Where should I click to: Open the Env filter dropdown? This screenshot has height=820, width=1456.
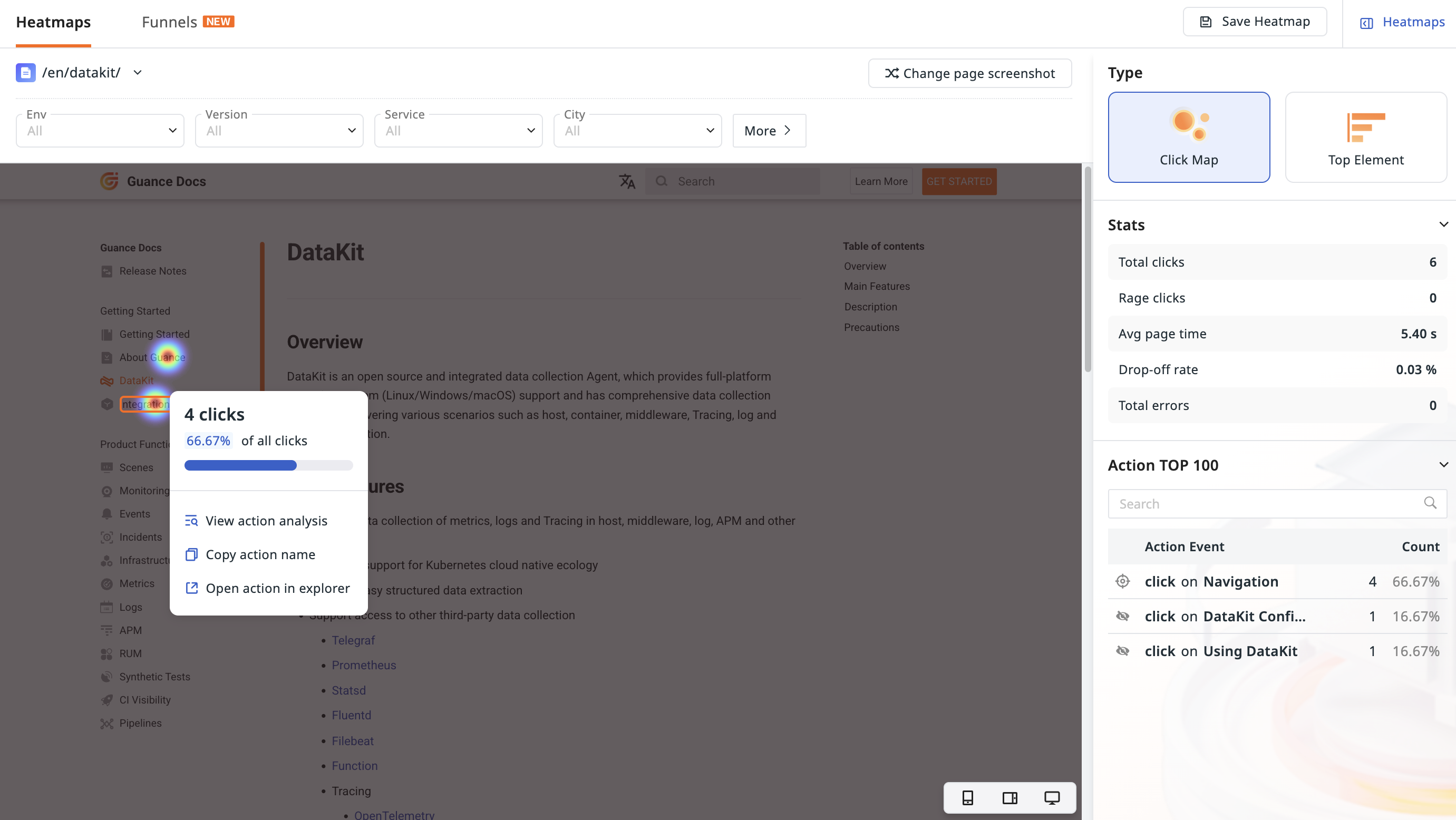pos(100,131)
